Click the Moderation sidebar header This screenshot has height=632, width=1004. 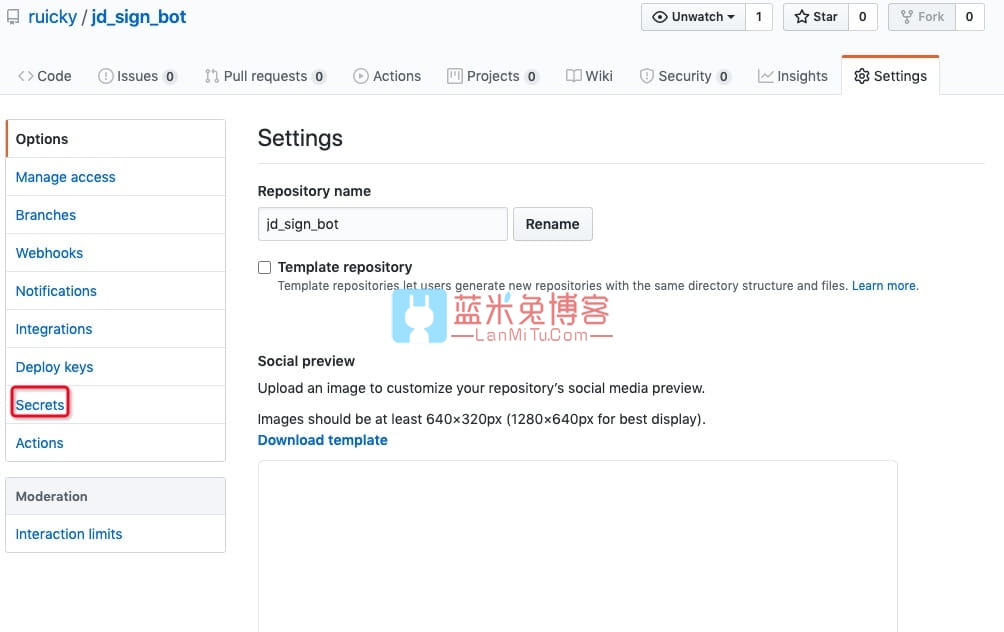[x=115, y=496]
